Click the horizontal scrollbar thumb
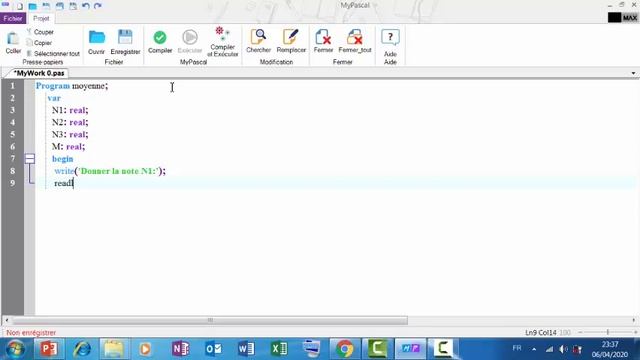Viewport: 640px width, 360px height. click(210, 320)
